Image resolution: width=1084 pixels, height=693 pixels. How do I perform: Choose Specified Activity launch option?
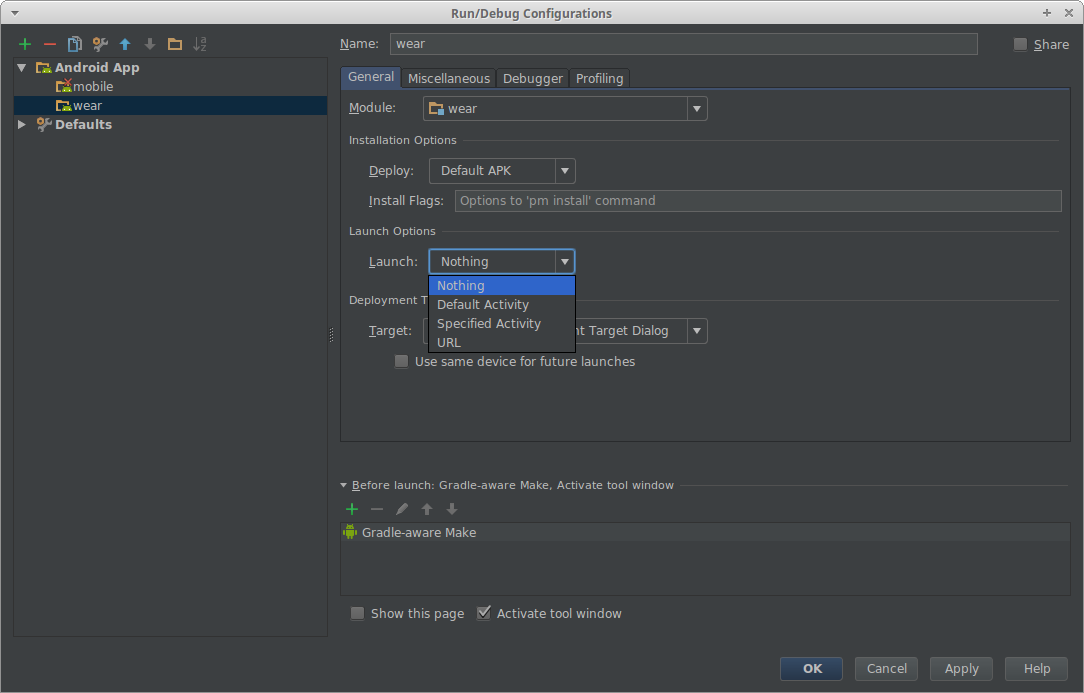point(502,324)
